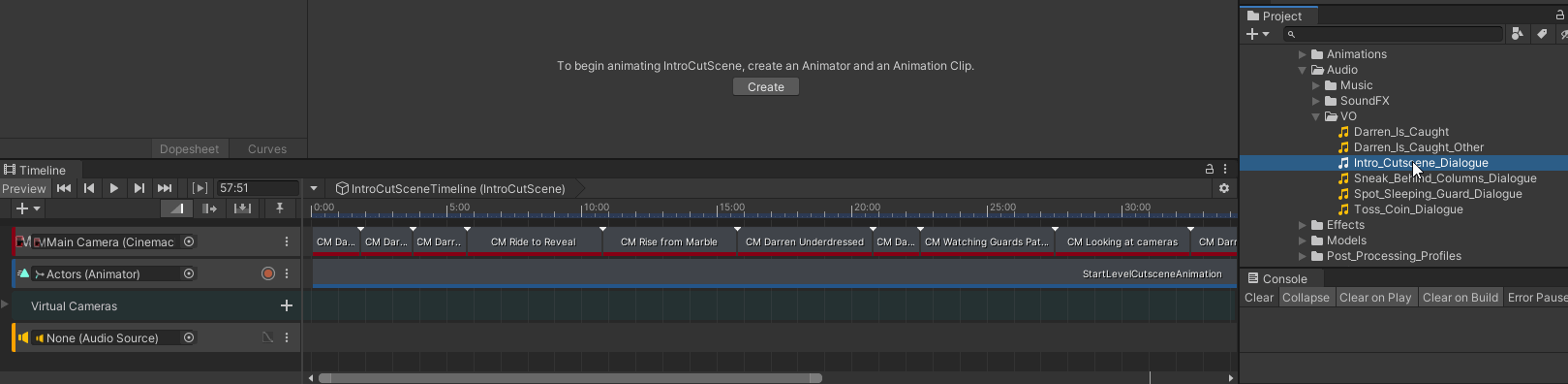This screenshot has width=1568, height=384.
Task: Expand the Music folder
Action: pos(1316,85)
